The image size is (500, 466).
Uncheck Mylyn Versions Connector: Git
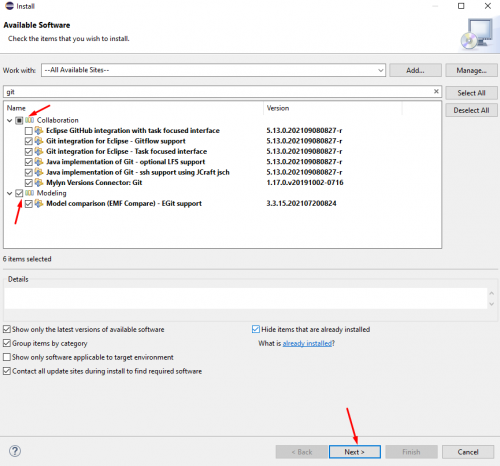[29, 183]
